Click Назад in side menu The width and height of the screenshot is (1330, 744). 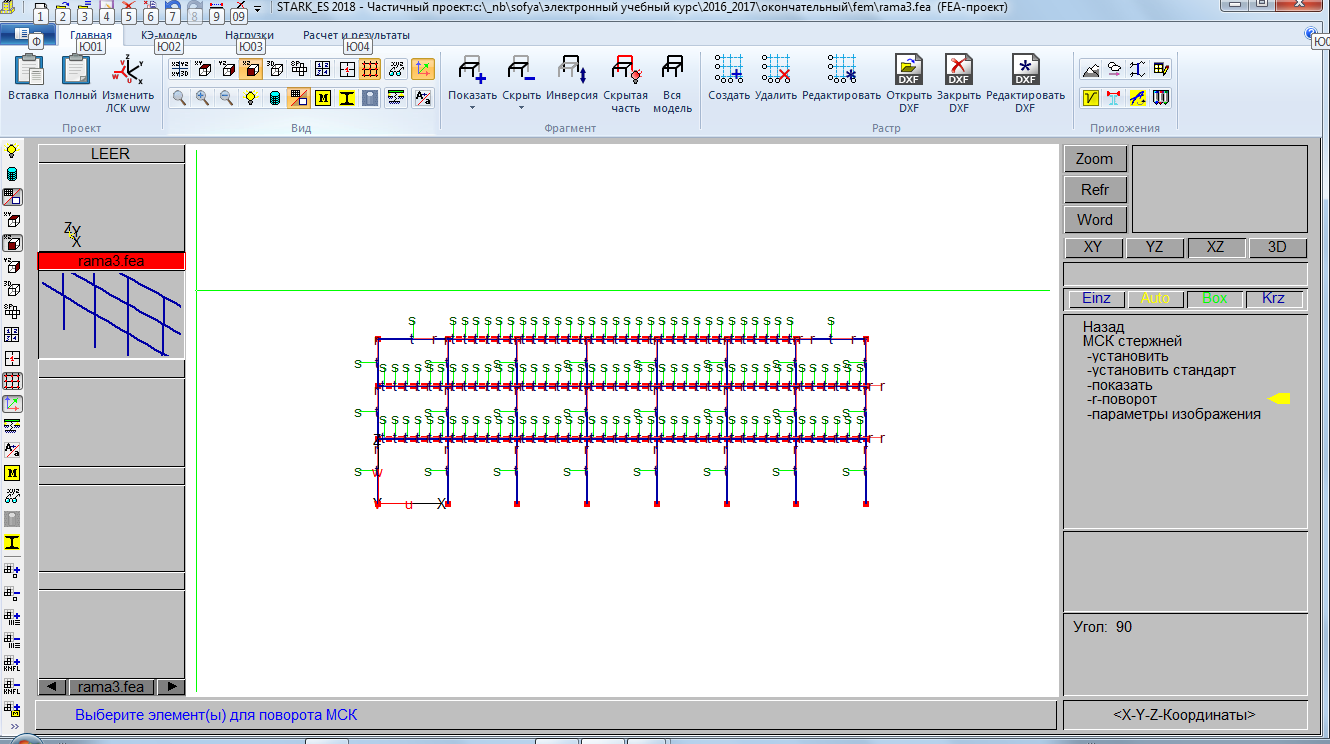click(x=1103, y=327)
